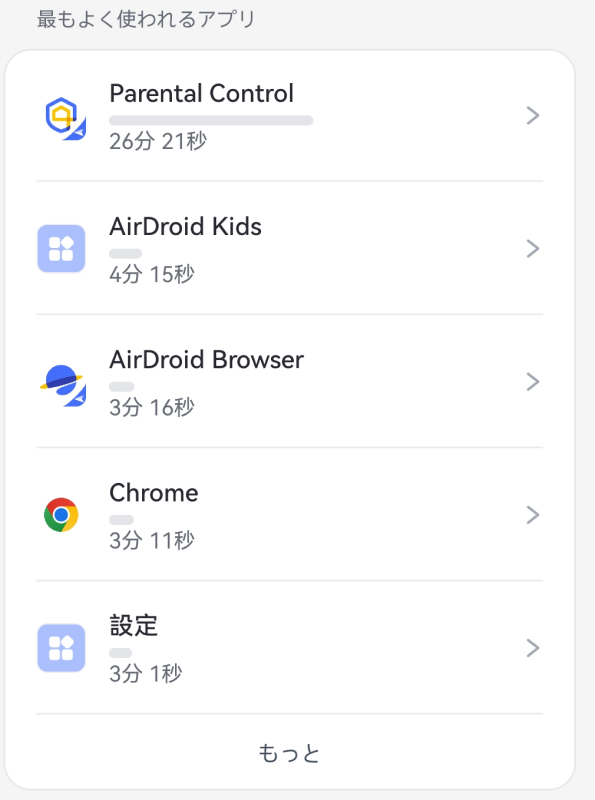Expand AirDroid Kids usage details

coord(533,248)
